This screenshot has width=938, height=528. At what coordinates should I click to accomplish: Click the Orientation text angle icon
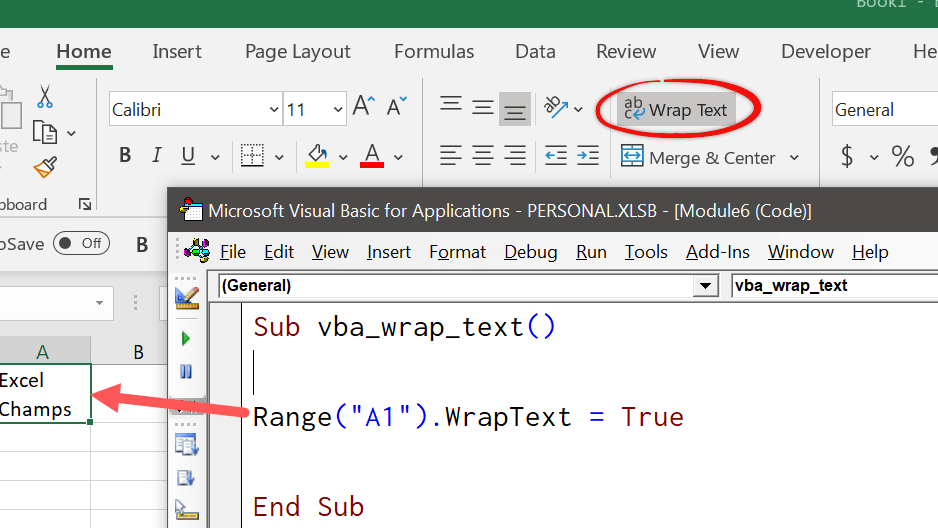pos(555,108)
